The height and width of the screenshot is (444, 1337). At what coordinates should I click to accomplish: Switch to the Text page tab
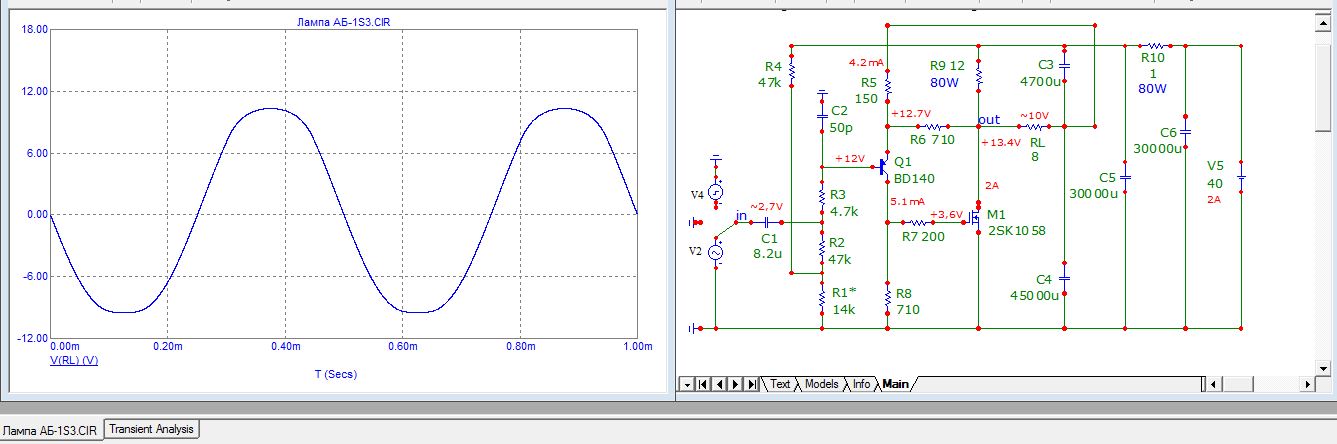click(779, 384)
